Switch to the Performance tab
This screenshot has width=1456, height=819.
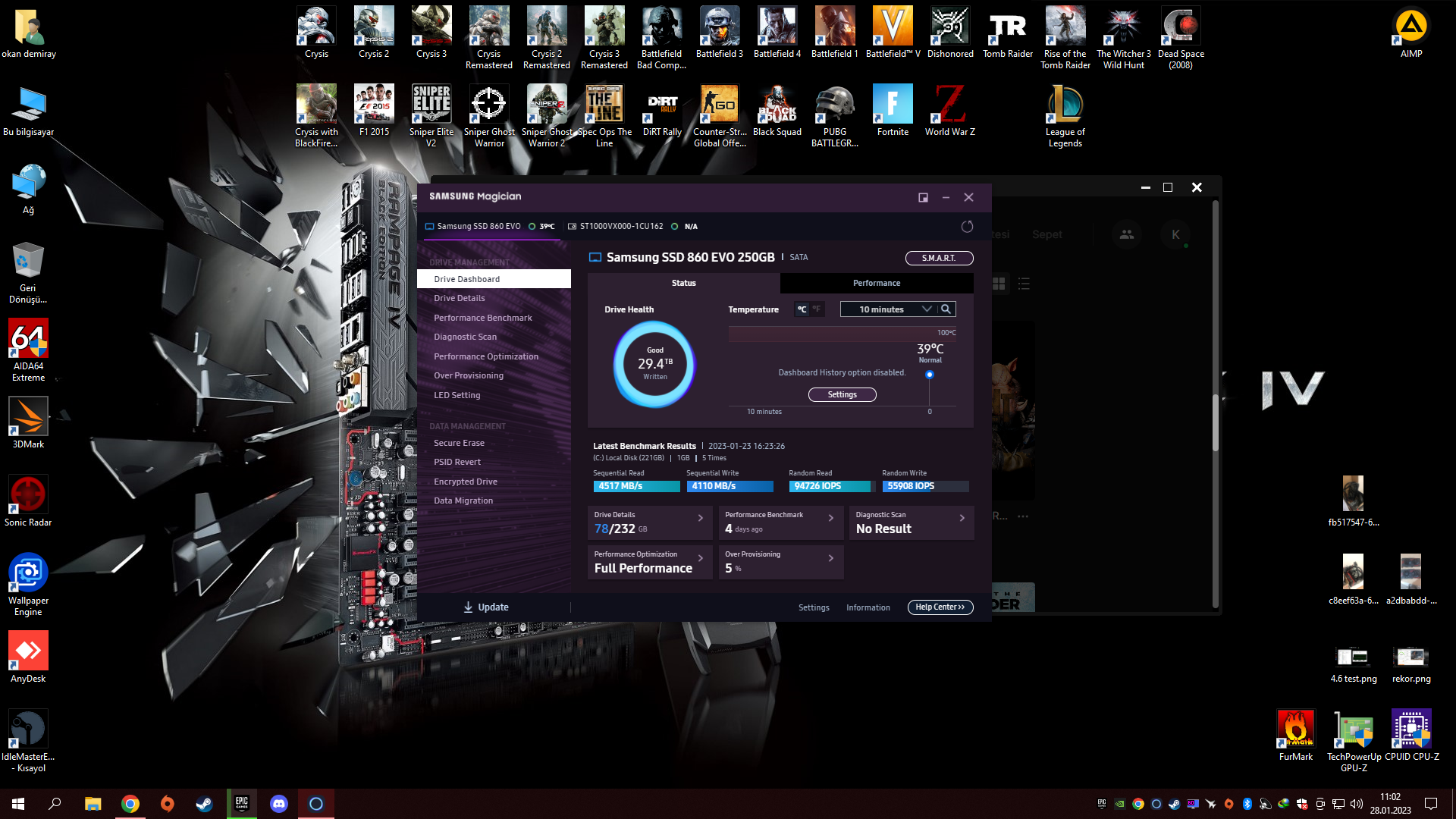876,284
